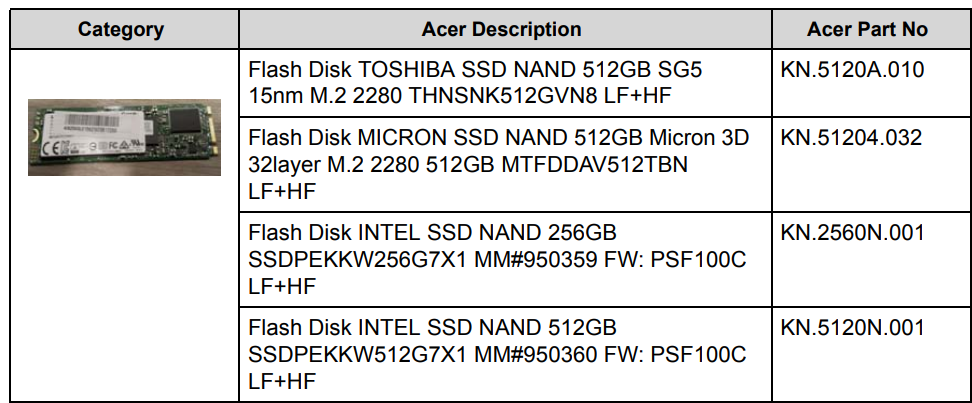This screenshot has width=972, height=403.
Task: Click the SSDPEKKW256G7X1 model text
Action: pos(357,259)
